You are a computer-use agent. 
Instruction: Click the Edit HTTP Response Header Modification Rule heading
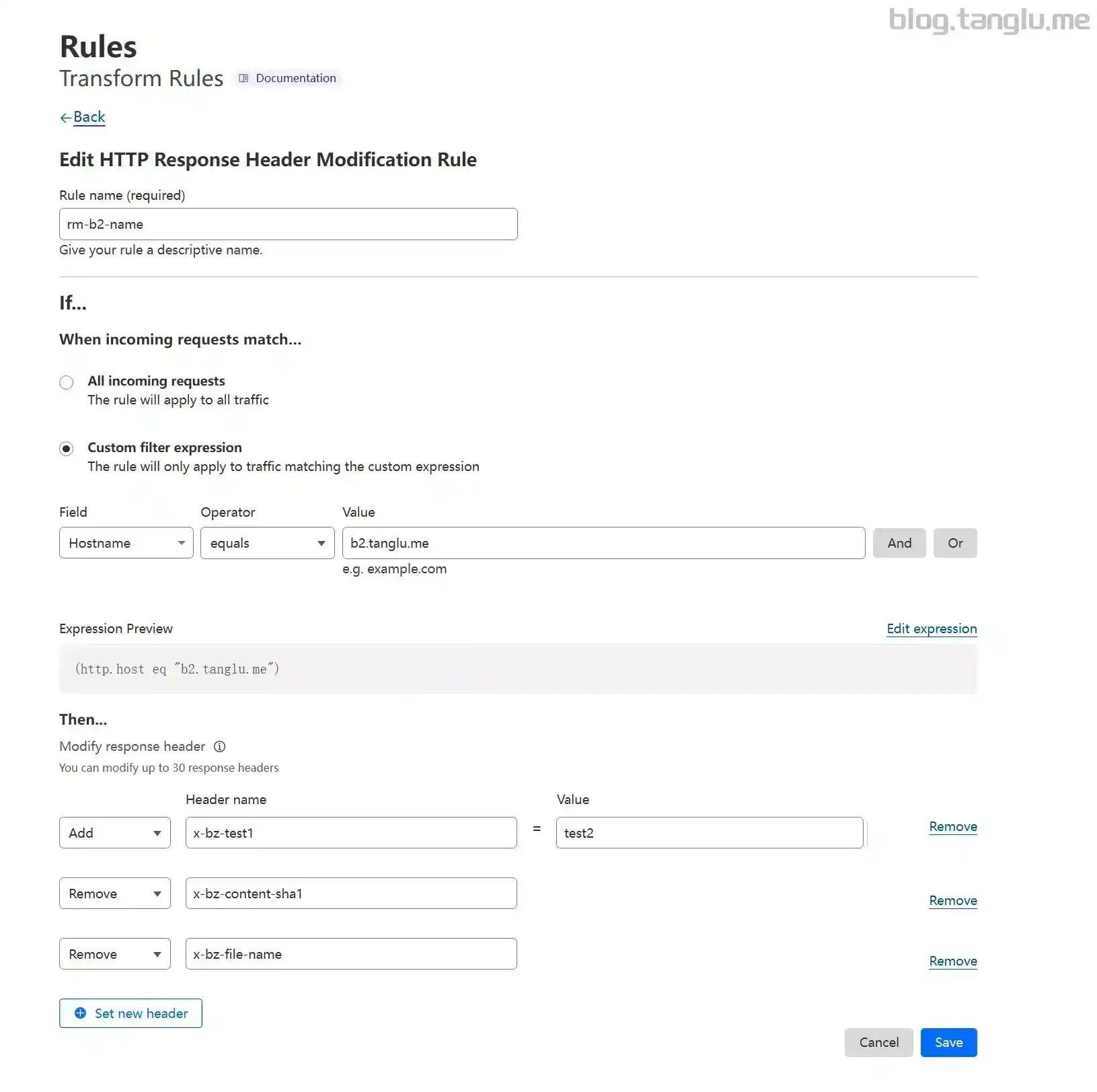pos(268,159)
